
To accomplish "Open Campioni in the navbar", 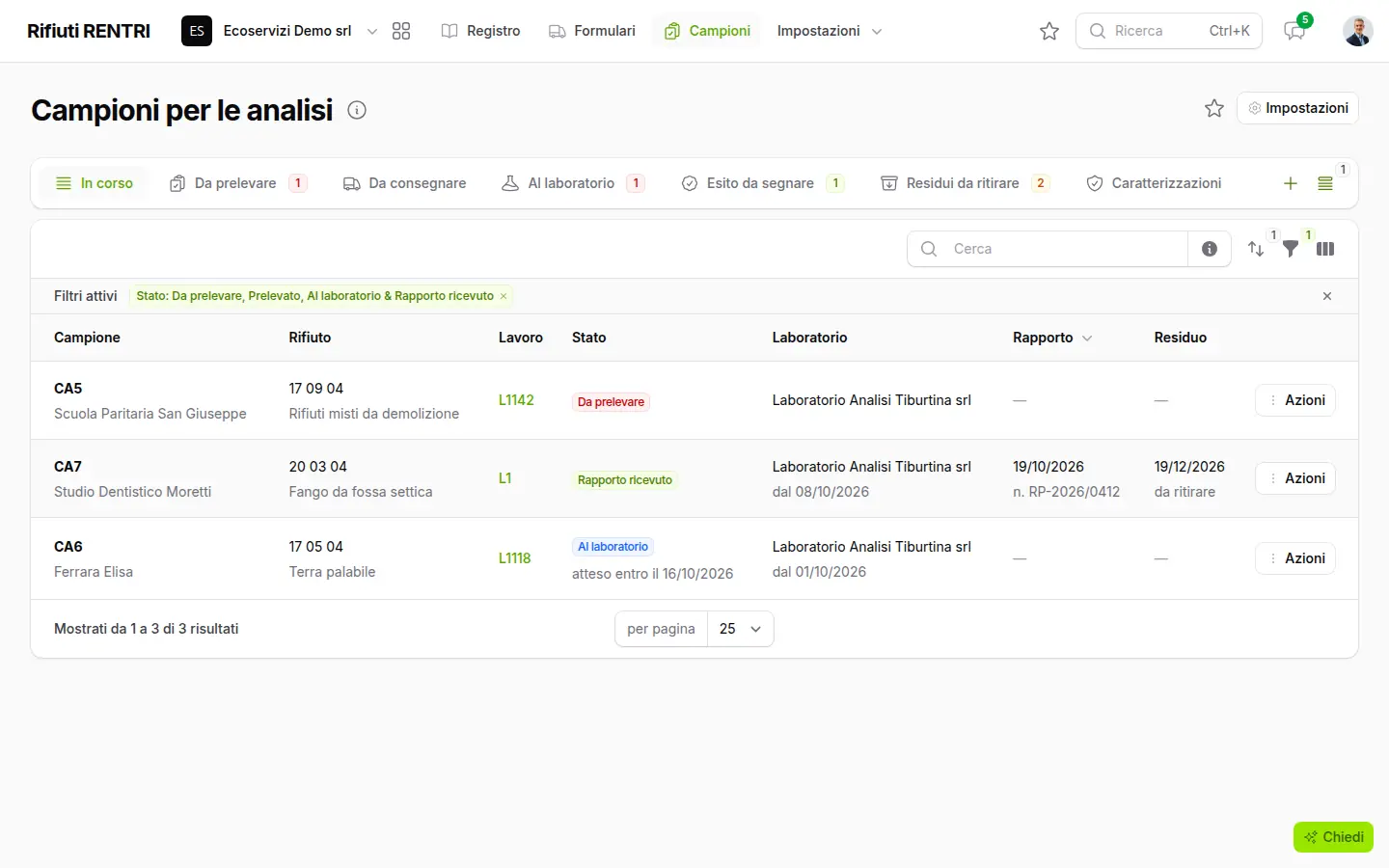I will [707, 31].
